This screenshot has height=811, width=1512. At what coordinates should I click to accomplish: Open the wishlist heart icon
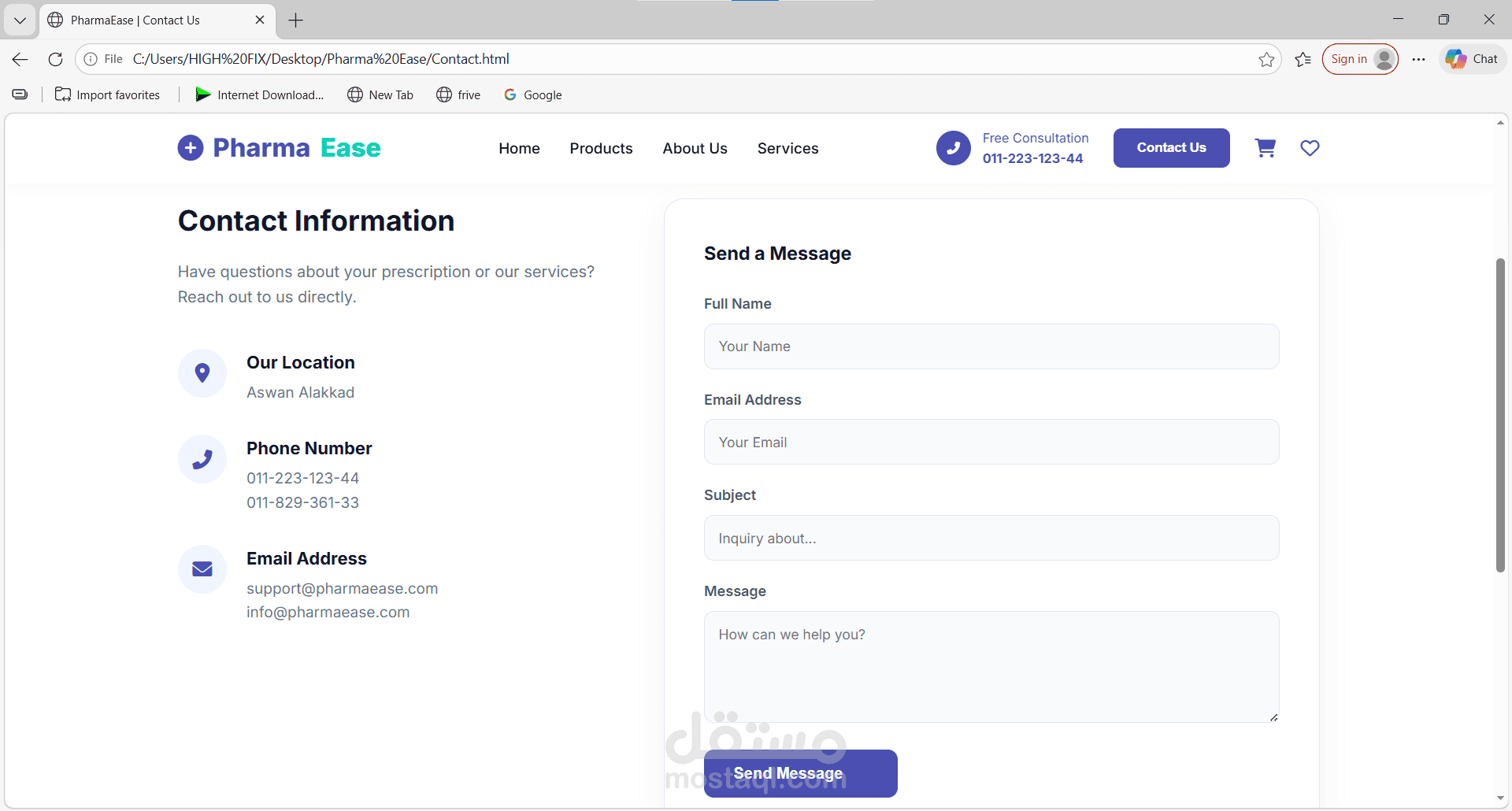click(x=1310, y=148)
